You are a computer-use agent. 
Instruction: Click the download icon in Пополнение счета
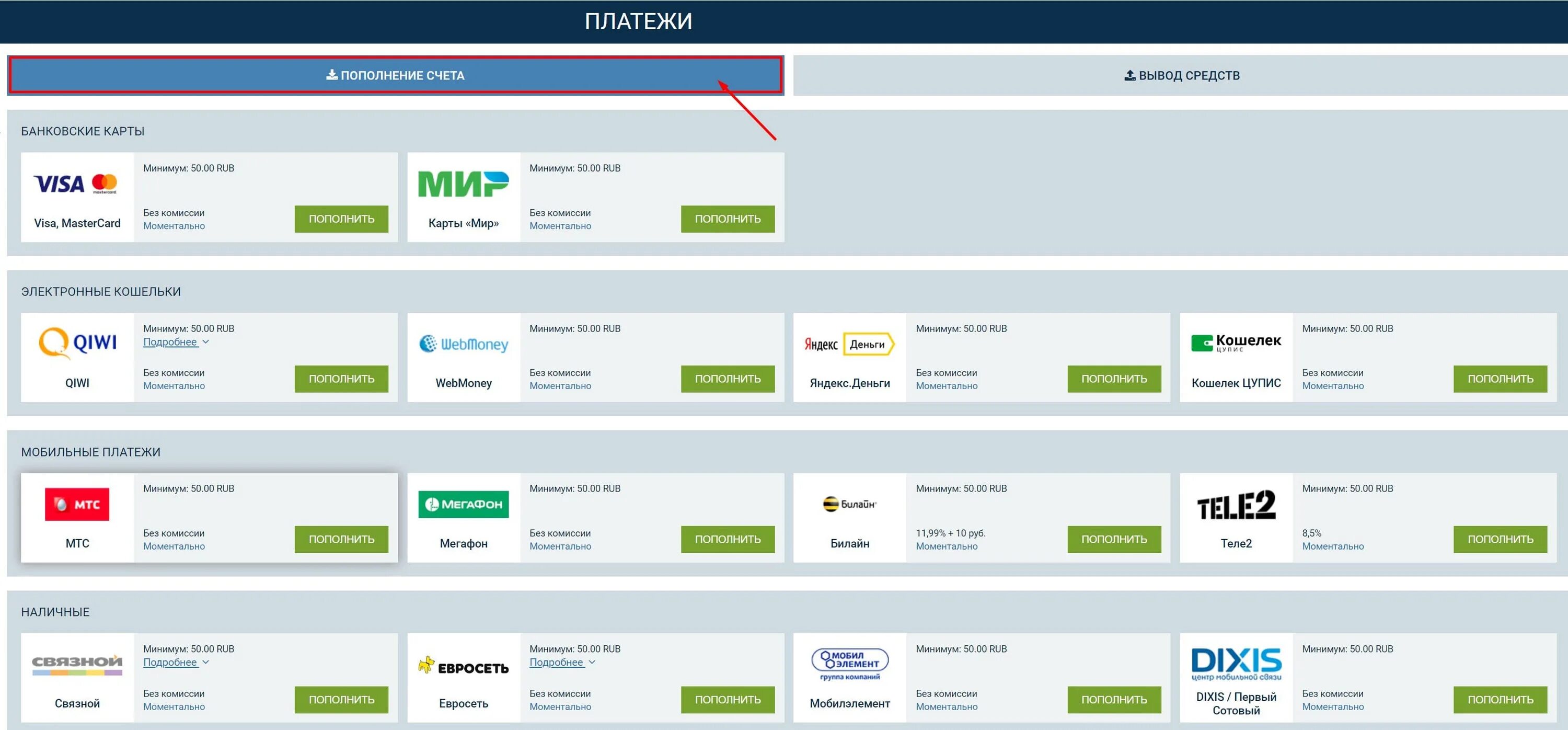click(x=332, y=75)
